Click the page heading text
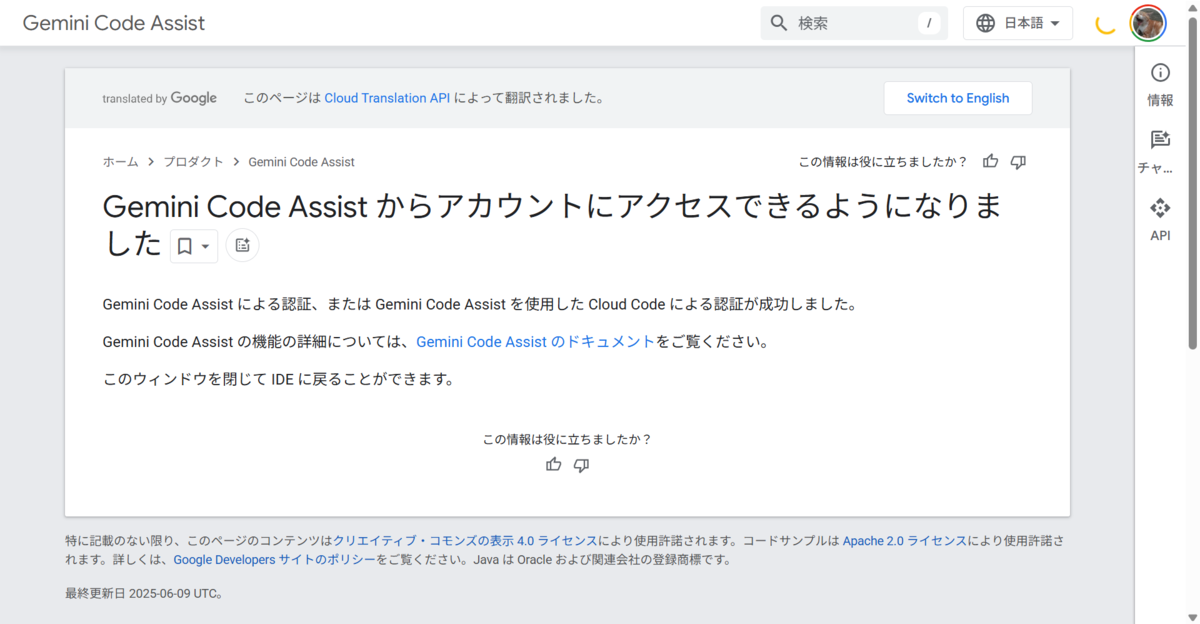Image resolution: width=1200 pixels, height=624 pixels. pyautogui.click(x=552, y=224)
